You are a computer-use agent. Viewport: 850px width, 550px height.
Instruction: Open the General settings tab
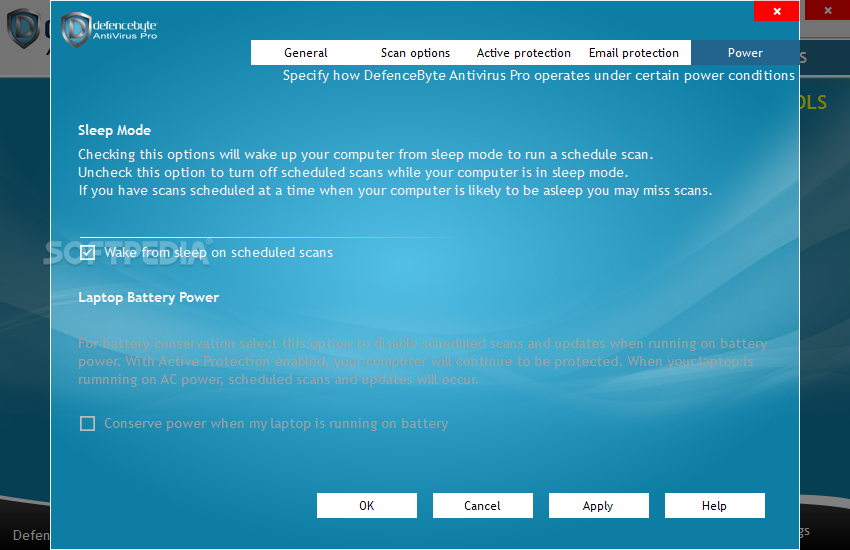[x=306, y=53]
